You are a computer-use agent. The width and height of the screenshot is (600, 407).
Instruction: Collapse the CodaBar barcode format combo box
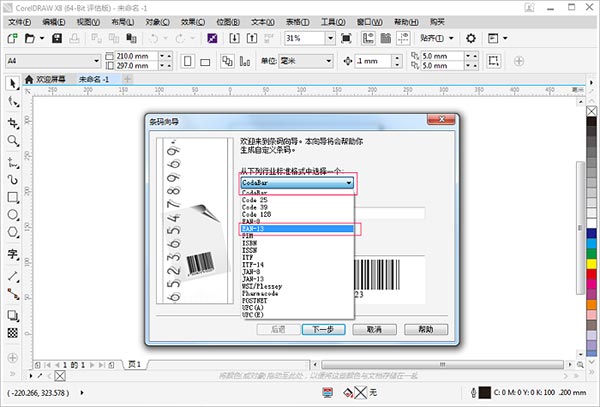click(x=348, y=183)
